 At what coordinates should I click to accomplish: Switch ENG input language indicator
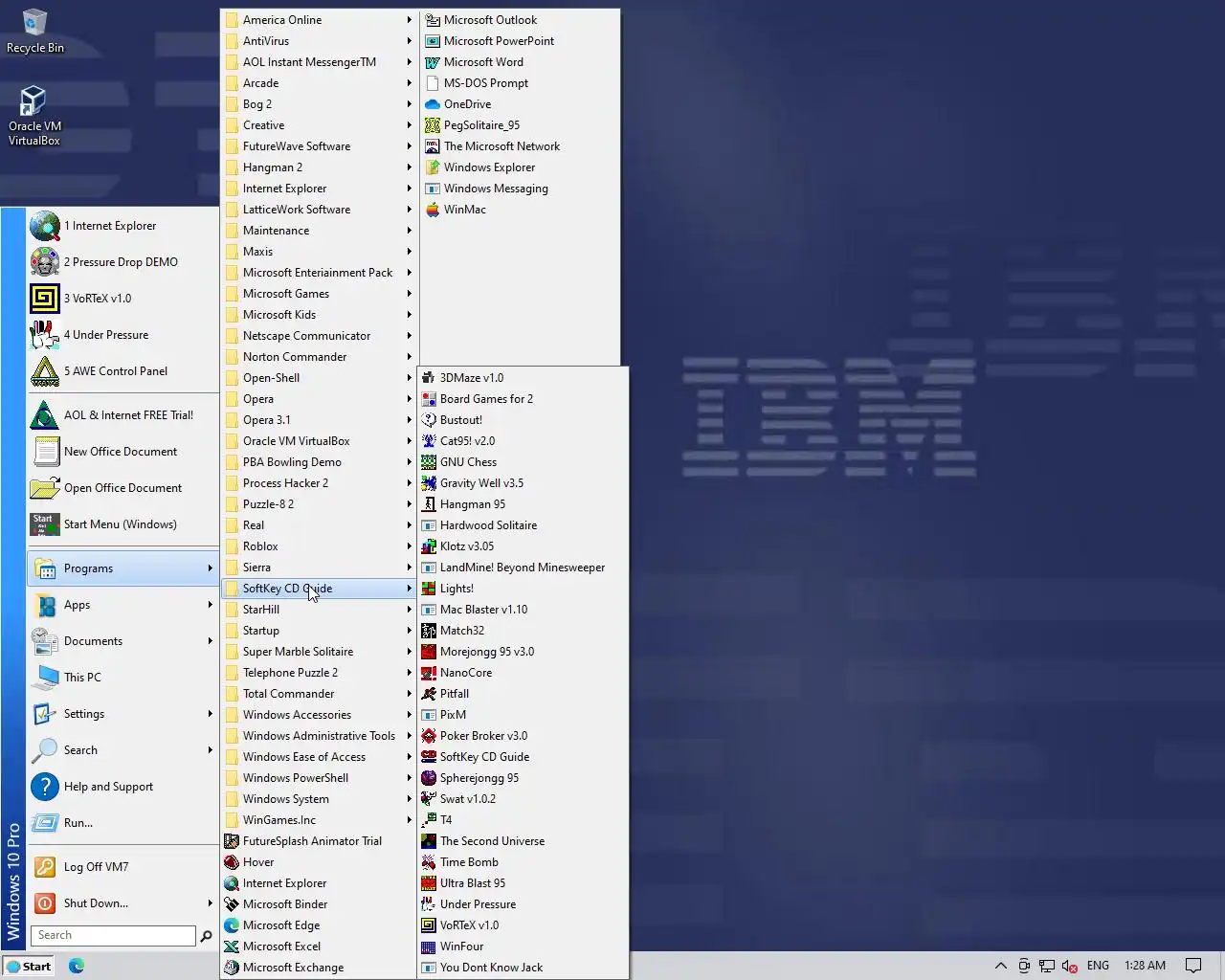coord(1098,966)
